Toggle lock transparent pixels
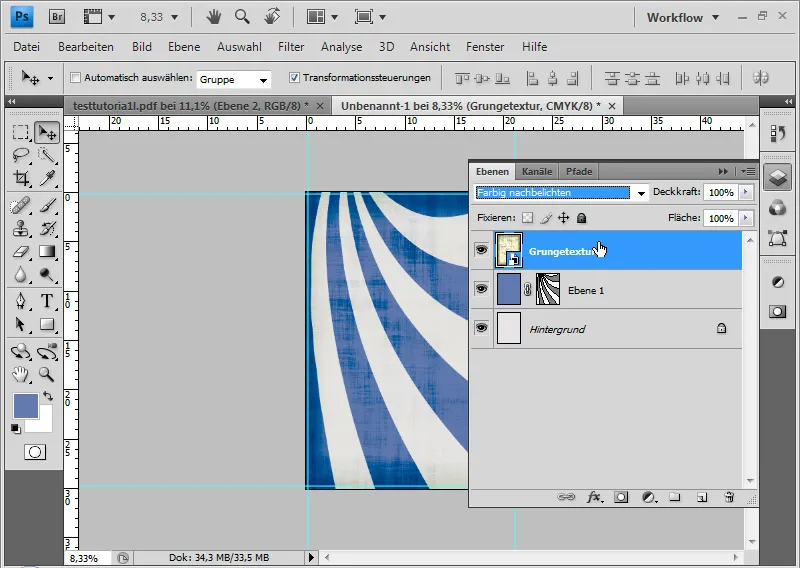Image resolution: width=800 pixels, height=568 pixels. (x=528, y=218)
